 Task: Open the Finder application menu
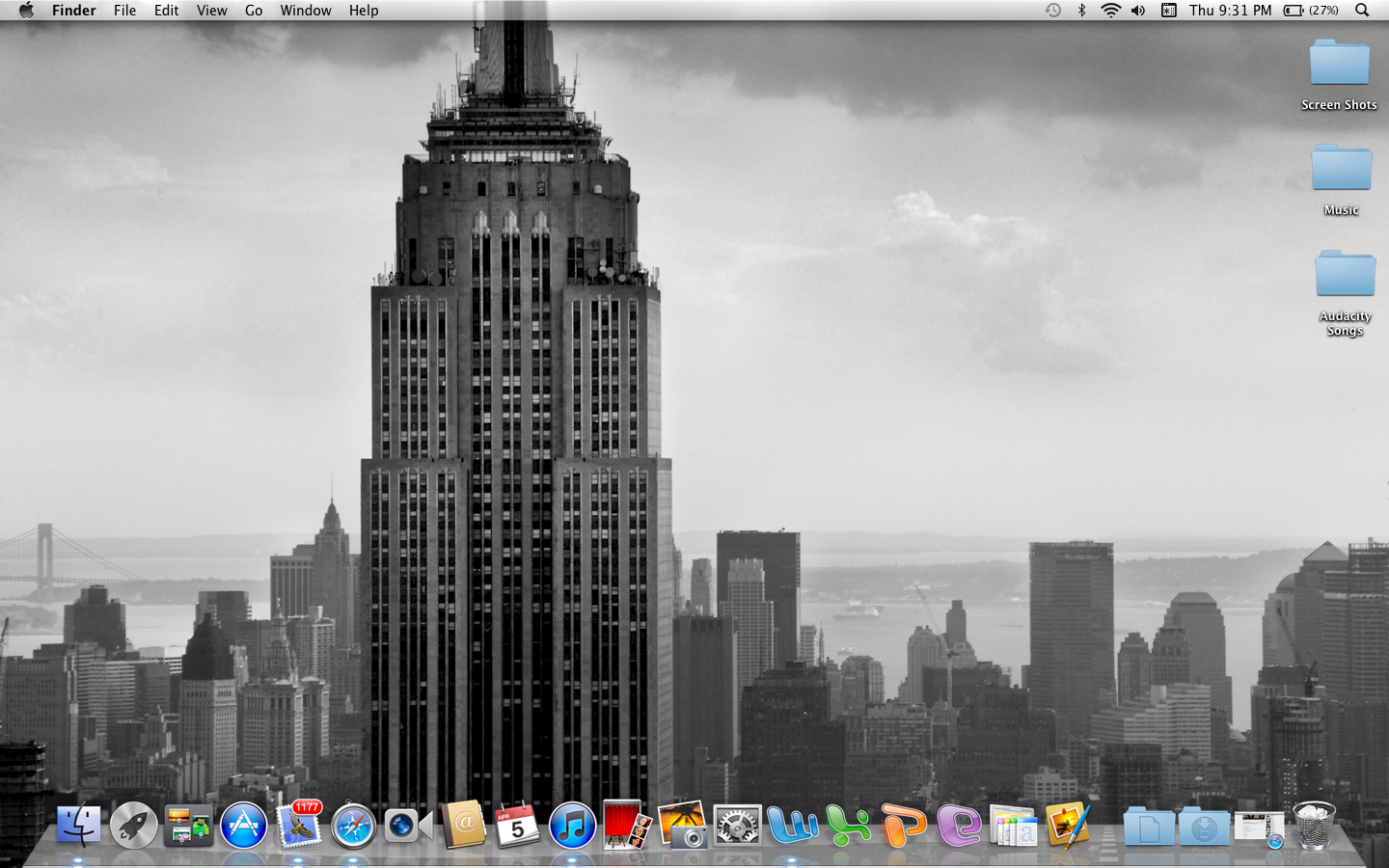point(74,11)
